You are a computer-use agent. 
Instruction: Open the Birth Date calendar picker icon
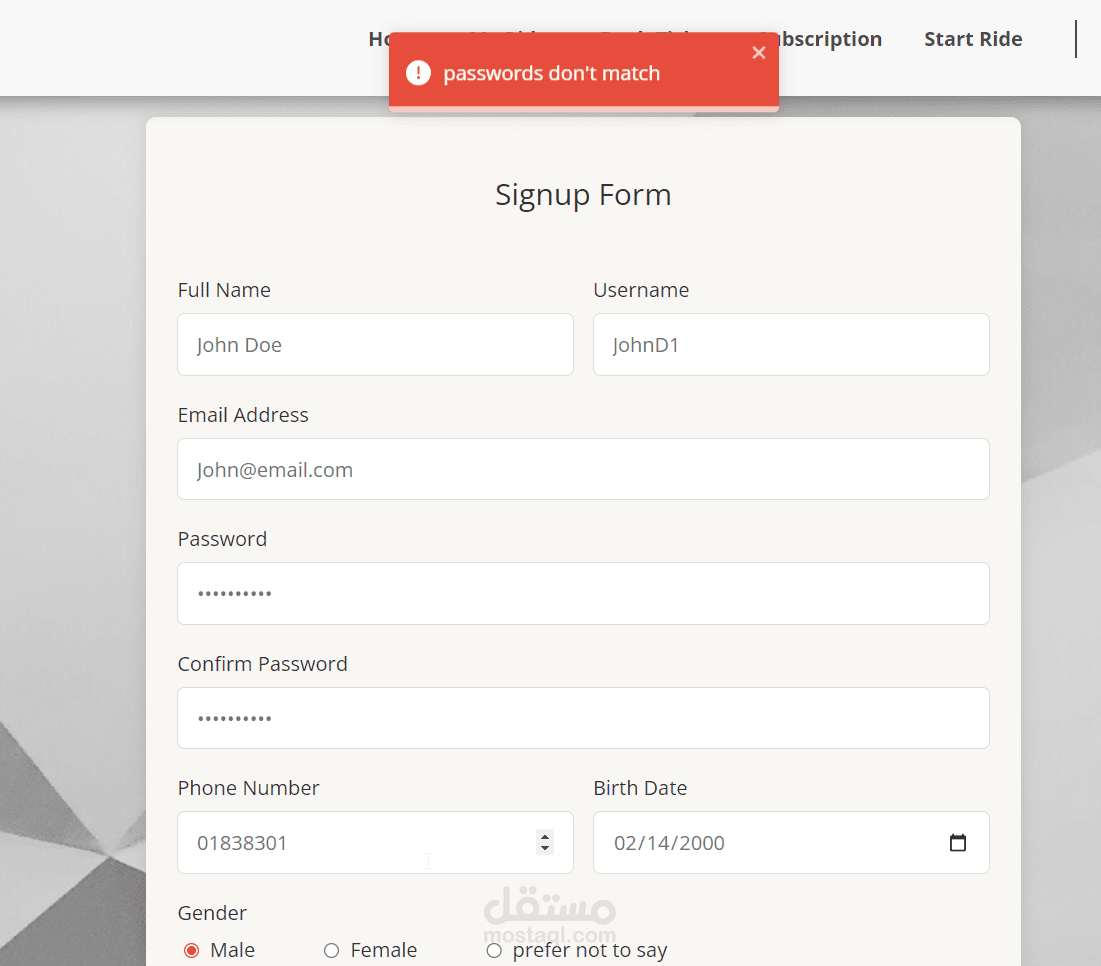click(957, 843)
